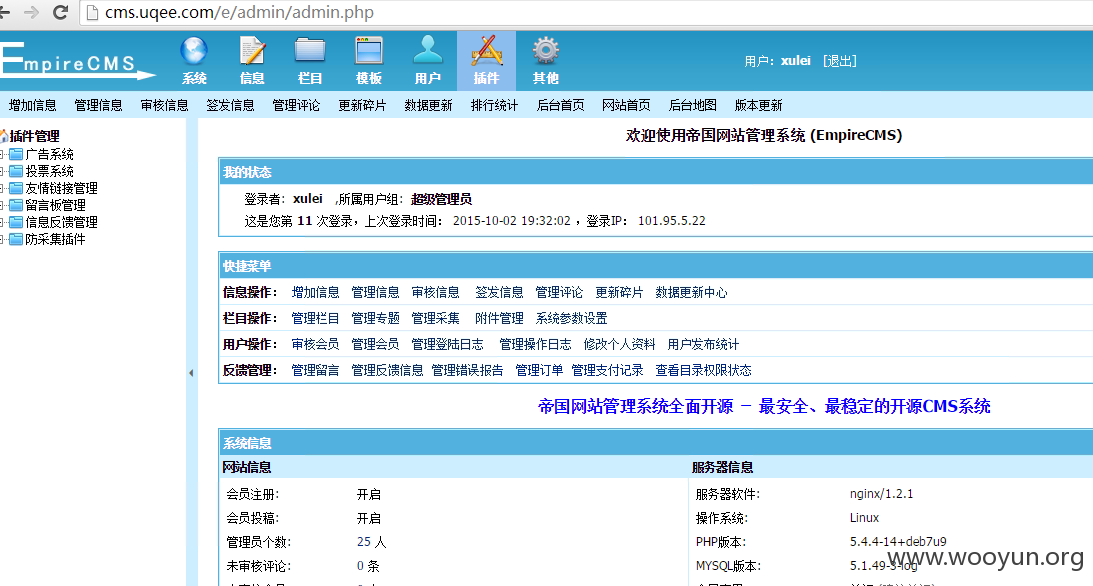Image resolution: width=1093 pixels, height=586 pixels.
Task: Open 管理支付记录 quick menu link
Action: (607, 370)
